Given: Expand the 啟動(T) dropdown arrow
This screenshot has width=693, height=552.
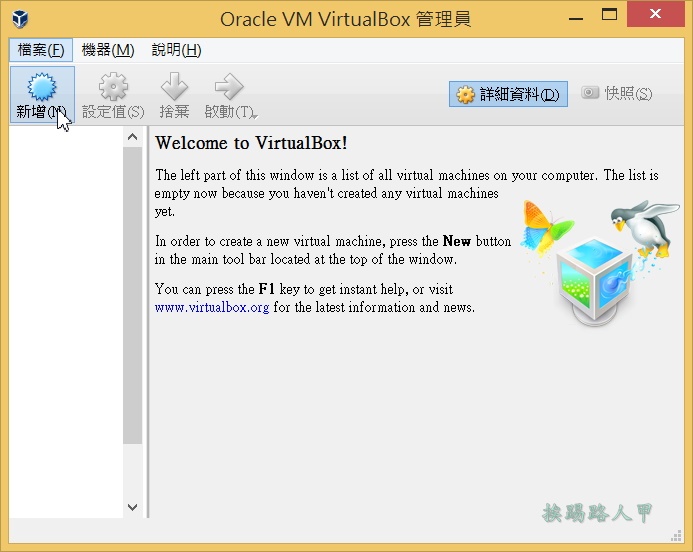Looking at the screenshot, I should 255,116.
